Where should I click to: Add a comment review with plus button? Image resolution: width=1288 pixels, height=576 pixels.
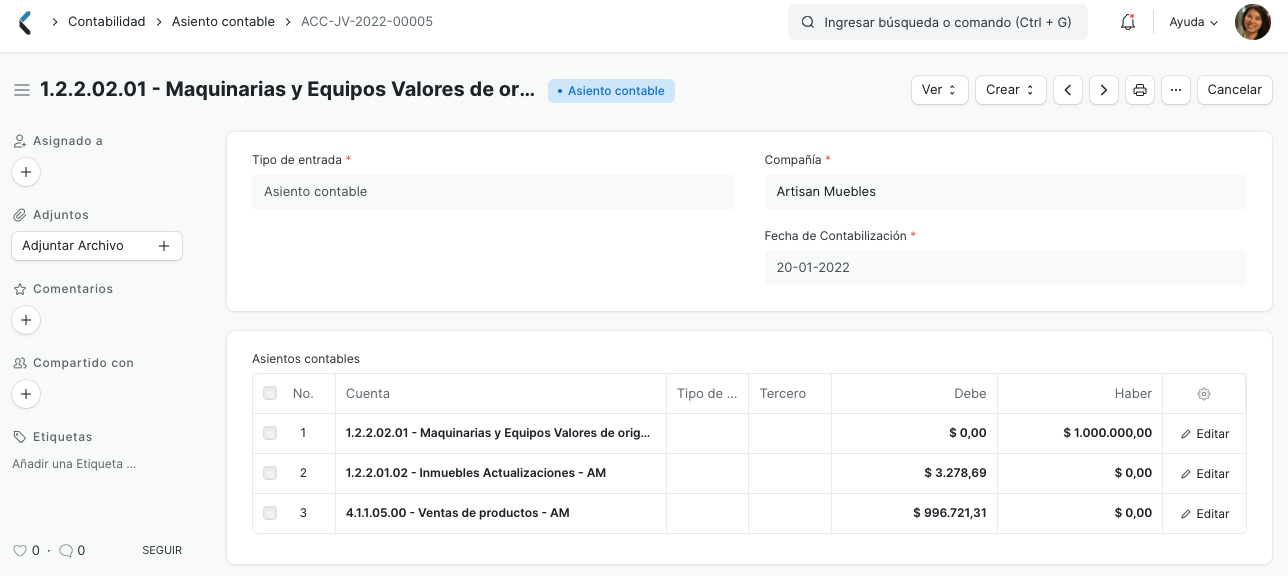point(26,320)
